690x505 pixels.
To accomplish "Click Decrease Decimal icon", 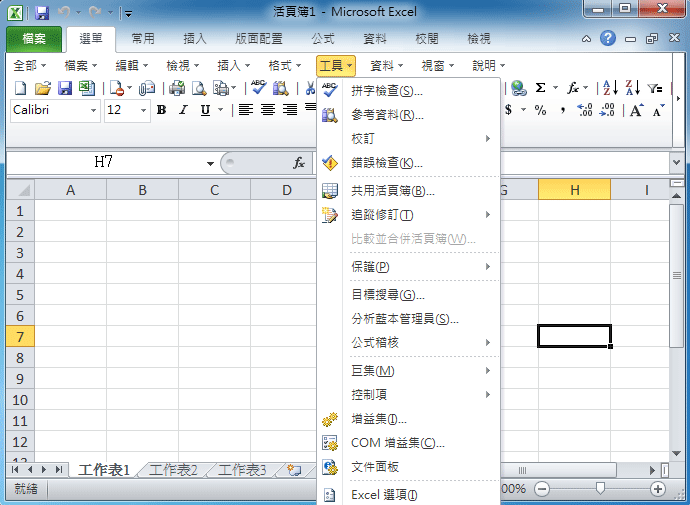I will click(607, 110).
